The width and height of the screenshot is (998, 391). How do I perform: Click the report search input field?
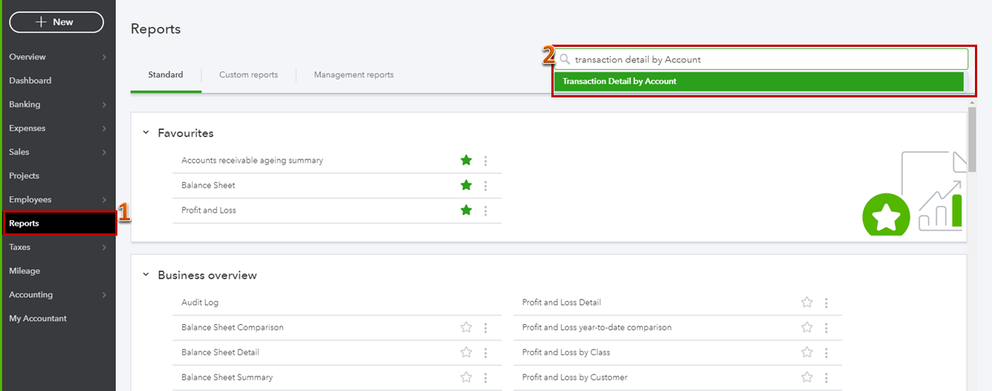[761, 59]
